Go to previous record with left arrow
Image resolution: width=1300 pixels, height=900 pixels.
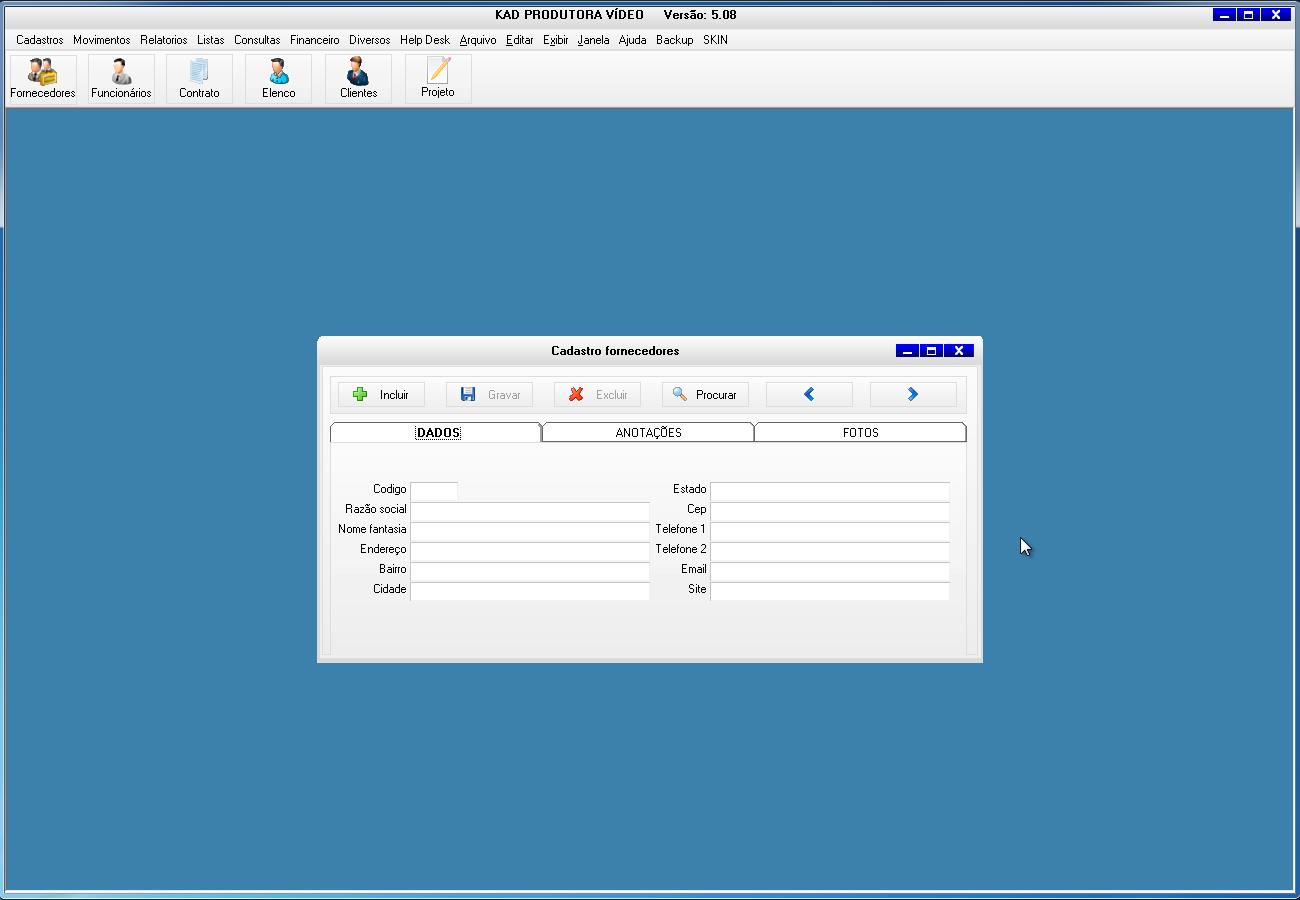click(809, 395)
